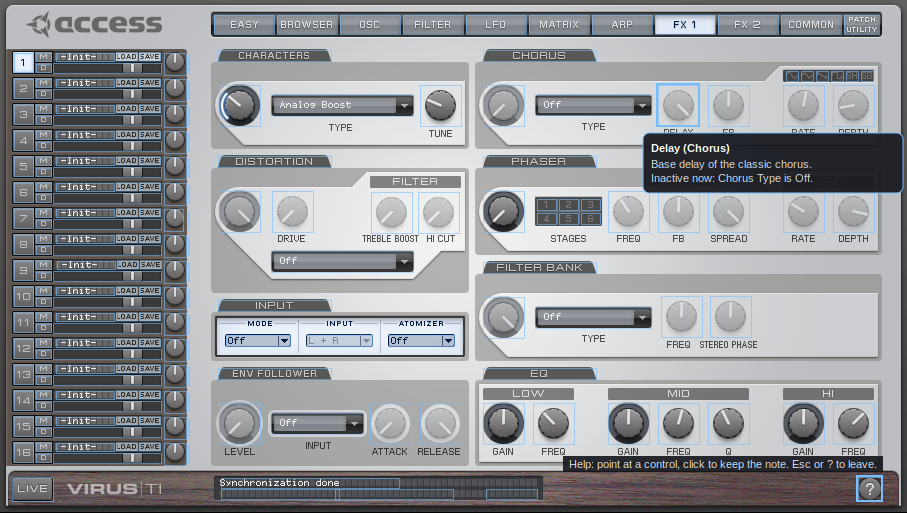This screenshot has height=513, width=907.
Task: Click the question mark help icon
Action: tap(869, 489)
